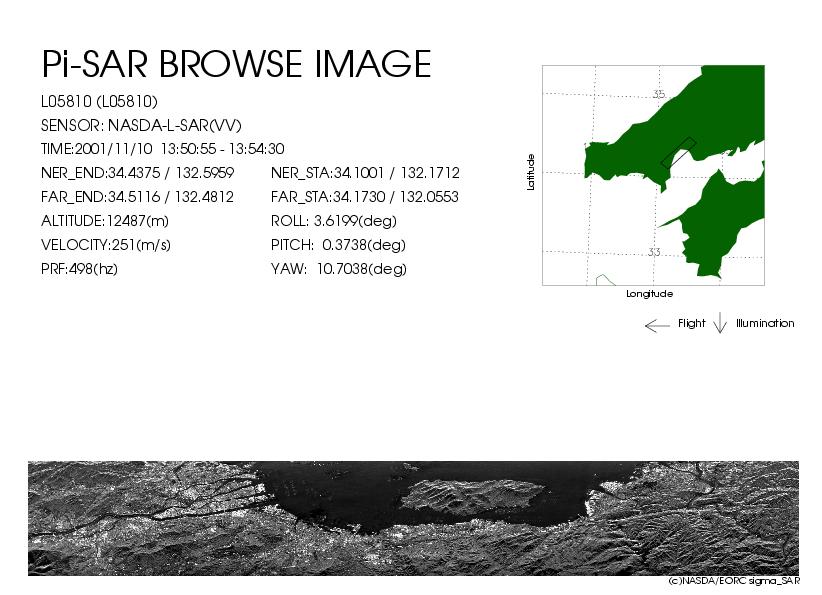This screenshot has height=595, width=822.
Task: Click the 35 latitude gridline label
Action: coord(659,94)
